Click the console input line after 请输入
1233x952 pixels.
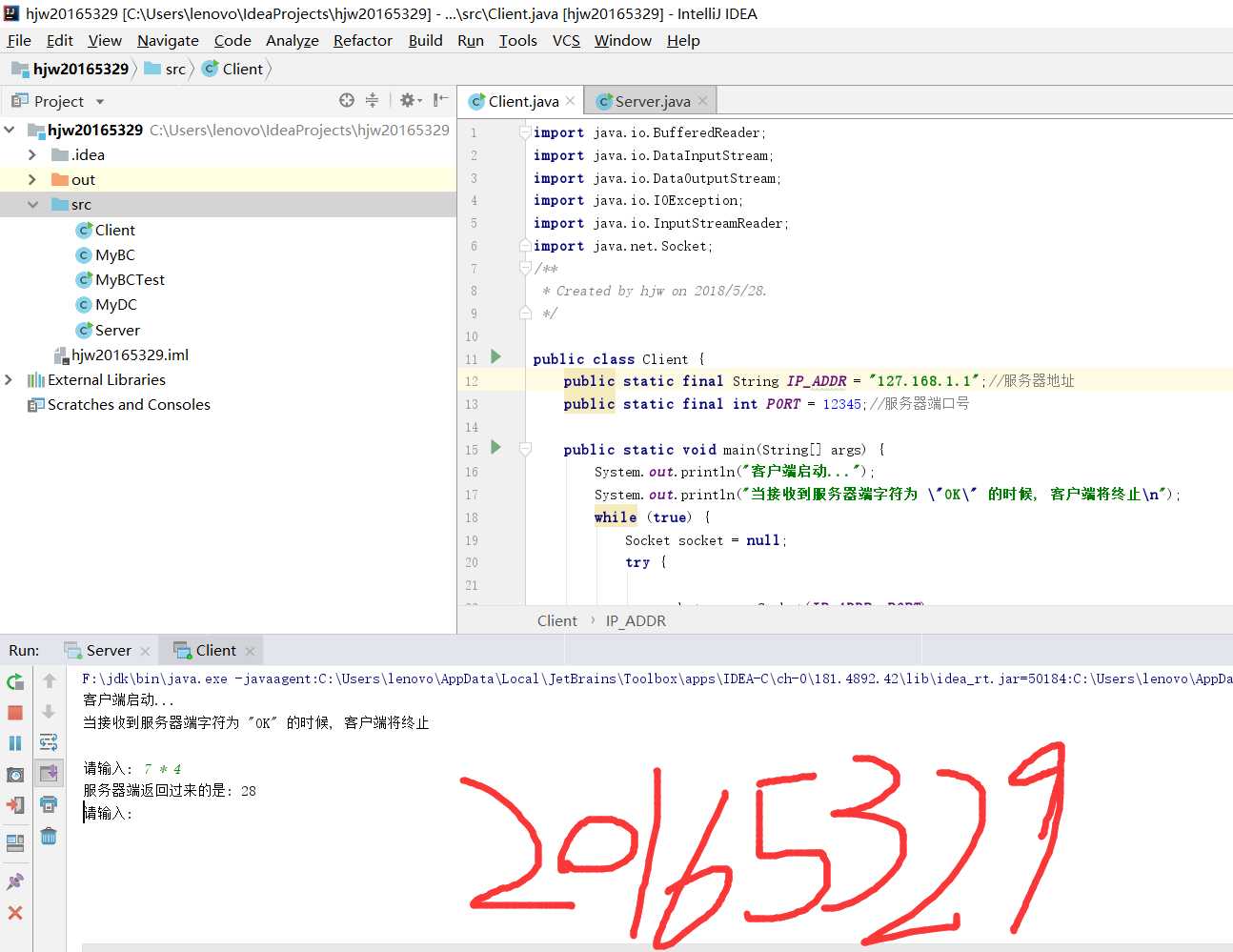coord(108,813)
